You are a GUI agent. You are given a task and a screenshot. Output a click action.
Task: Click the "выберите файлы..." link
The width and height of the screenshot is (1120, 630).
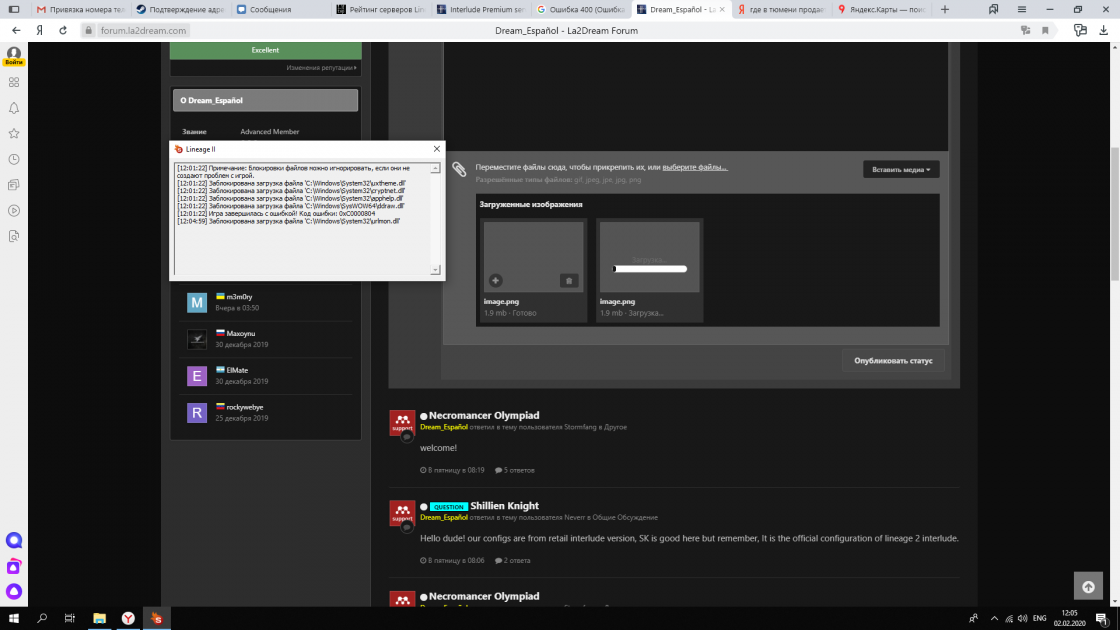[x=694, y=167]
